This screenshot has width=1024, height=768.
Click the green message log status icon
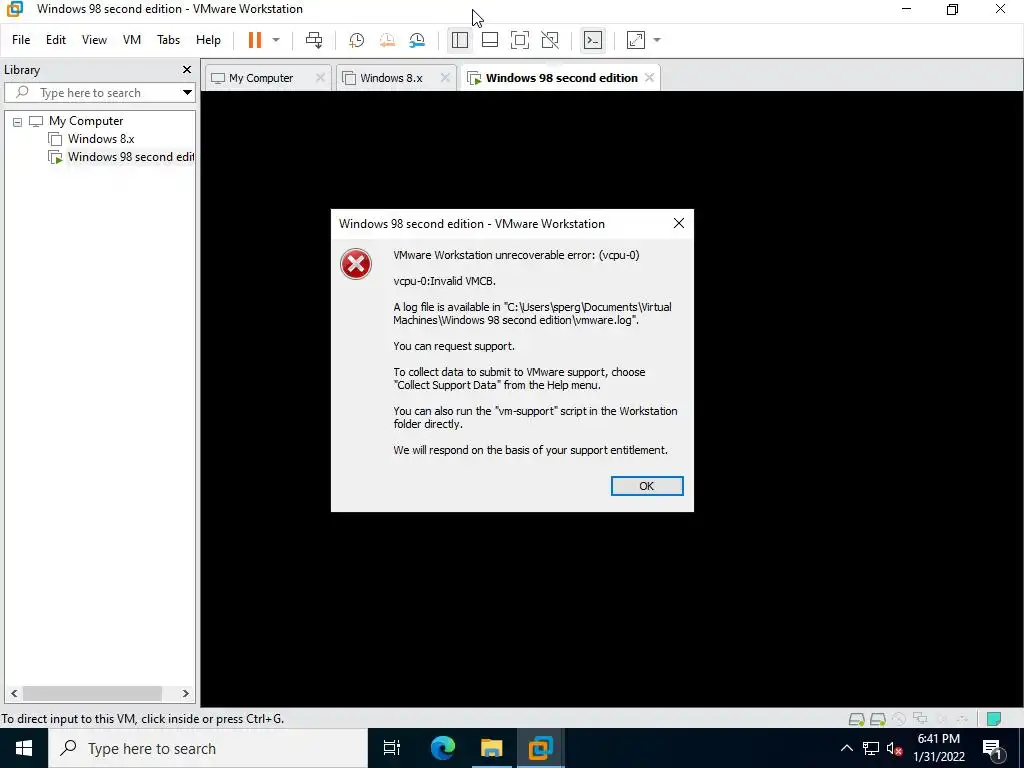993,719
